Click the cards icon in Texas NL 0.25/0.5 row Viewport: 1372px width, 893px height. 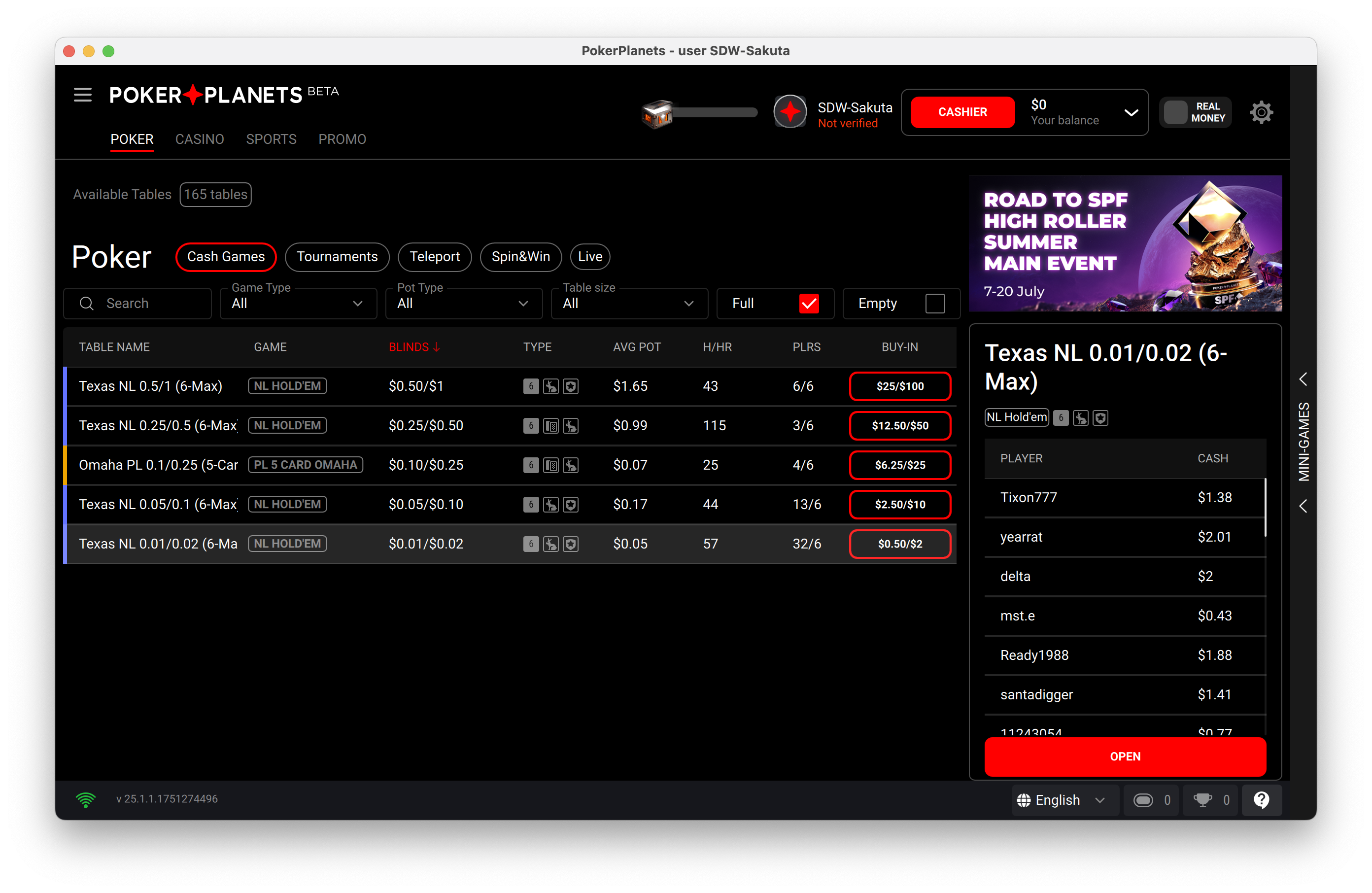(550, 426)
